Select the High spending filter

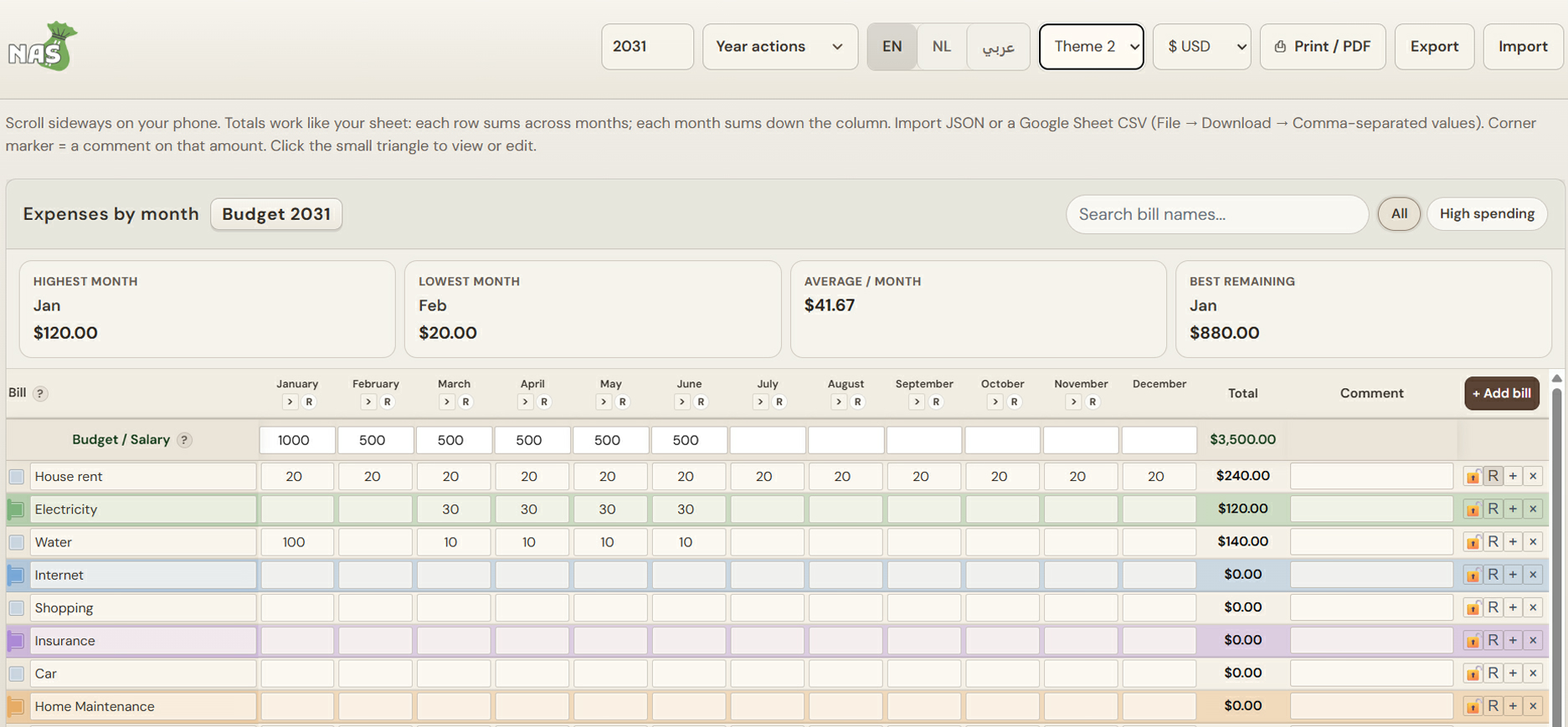(1487, 214)
